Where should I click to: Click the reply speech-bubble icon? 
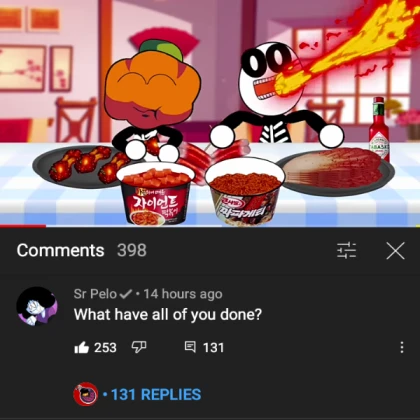[x=190, y=347]
